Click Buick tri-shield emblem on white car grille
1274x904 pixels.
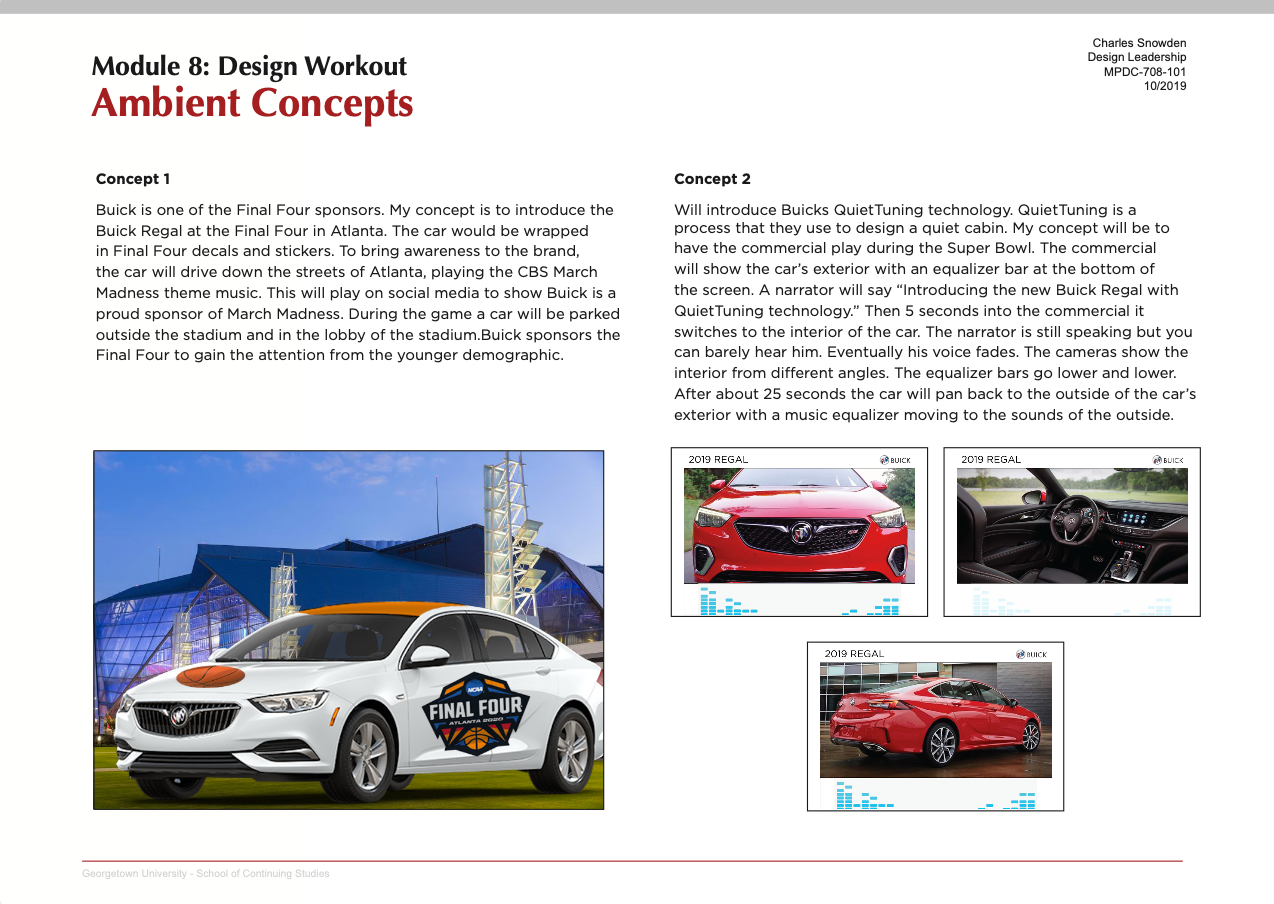(x=179, y=716)
